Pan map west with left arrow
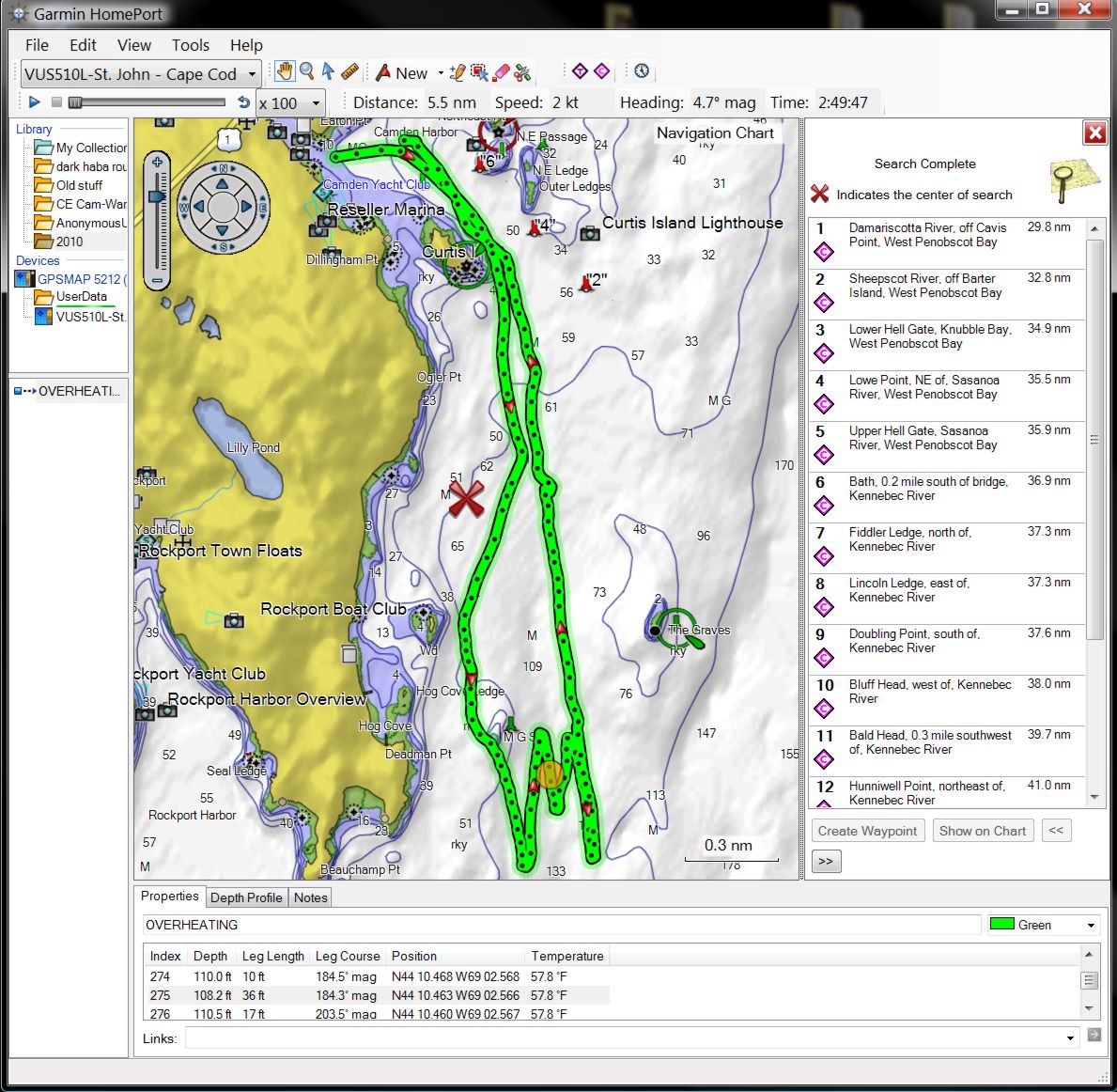Image resolution: width=1117 pixels, height=1092 pixels. (199, 207)
